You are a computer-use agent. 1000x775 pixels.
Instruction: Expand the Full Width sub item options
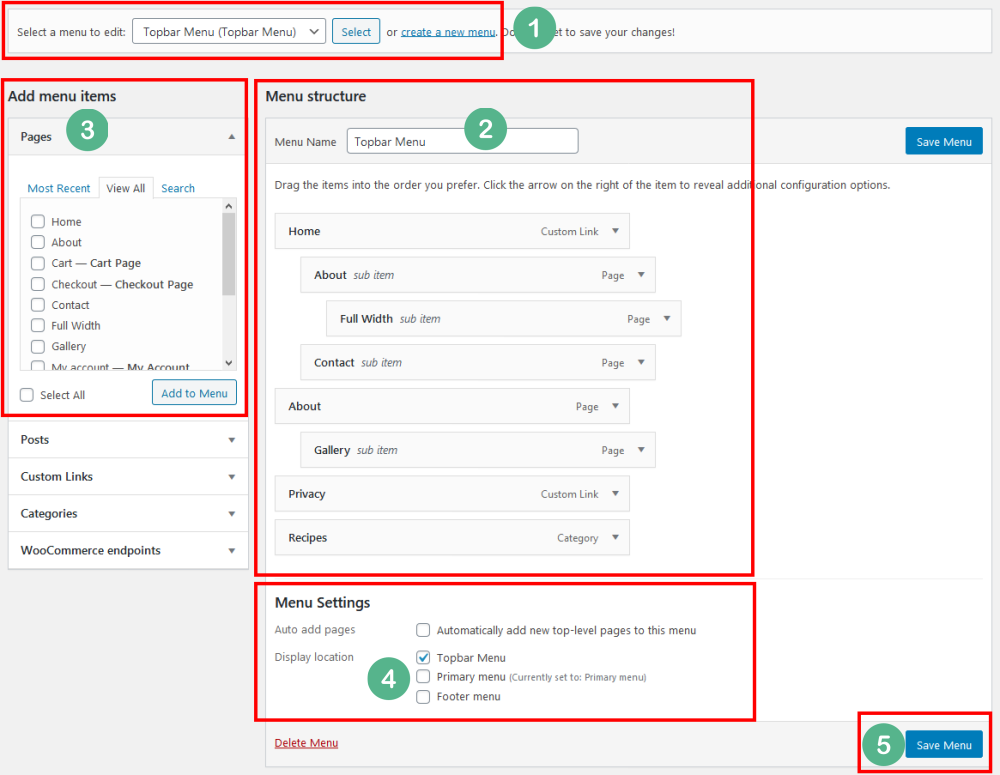point(666,318)
